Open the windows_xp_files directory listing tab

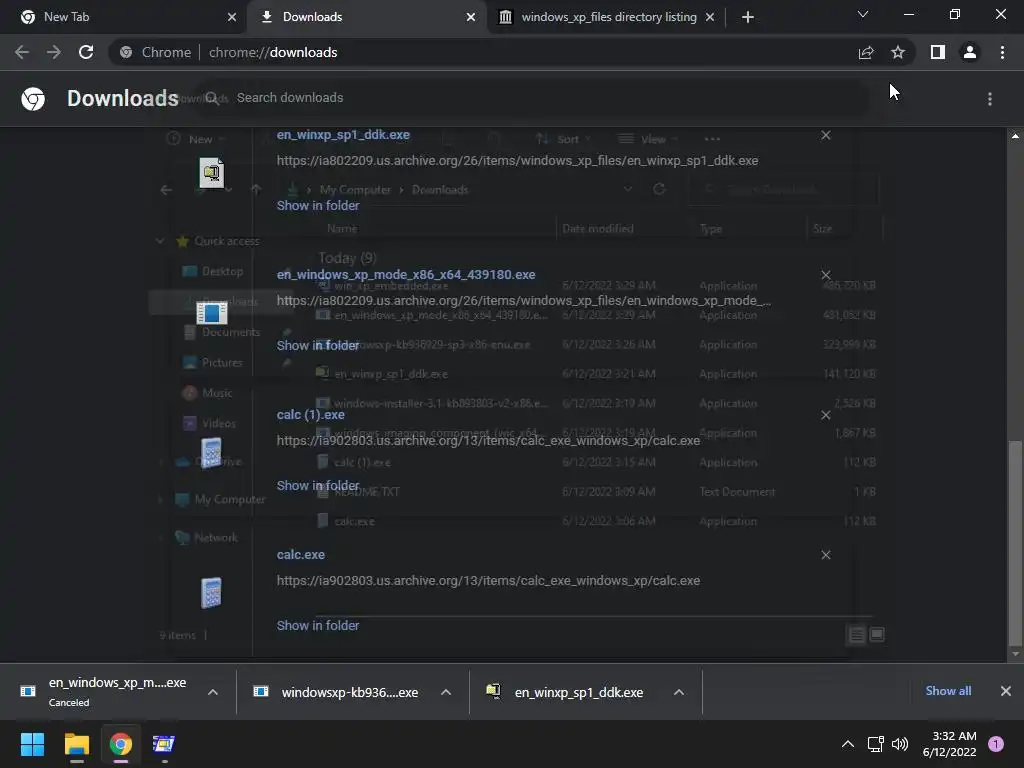click(x=607, y=17)
